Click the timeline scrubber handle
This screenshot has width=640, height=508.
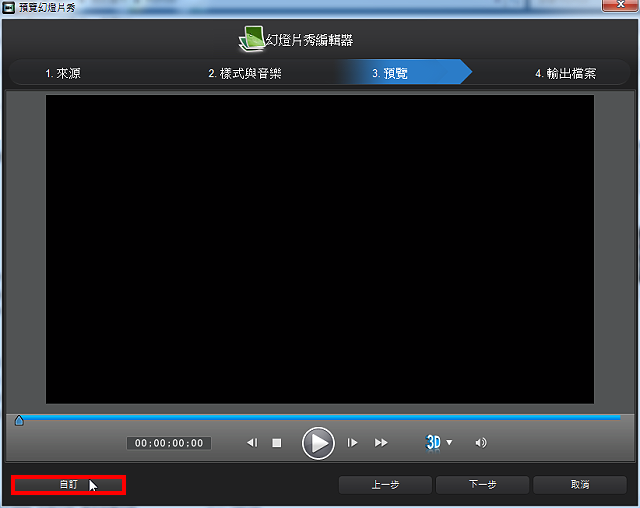click(19, 420)
